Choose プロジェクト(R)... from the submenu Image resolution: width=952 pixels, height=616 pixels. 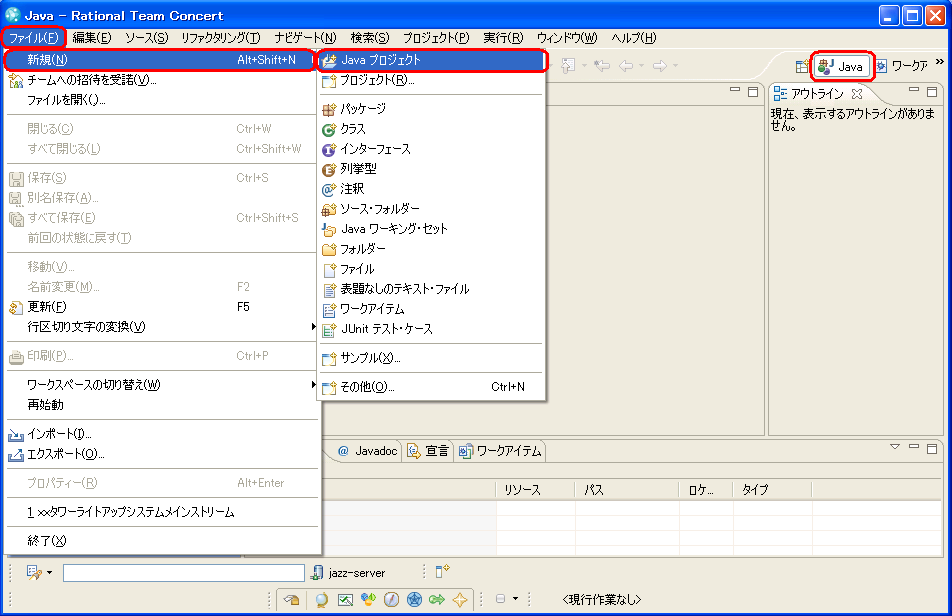pyautogui.click(x=431, y=80)
